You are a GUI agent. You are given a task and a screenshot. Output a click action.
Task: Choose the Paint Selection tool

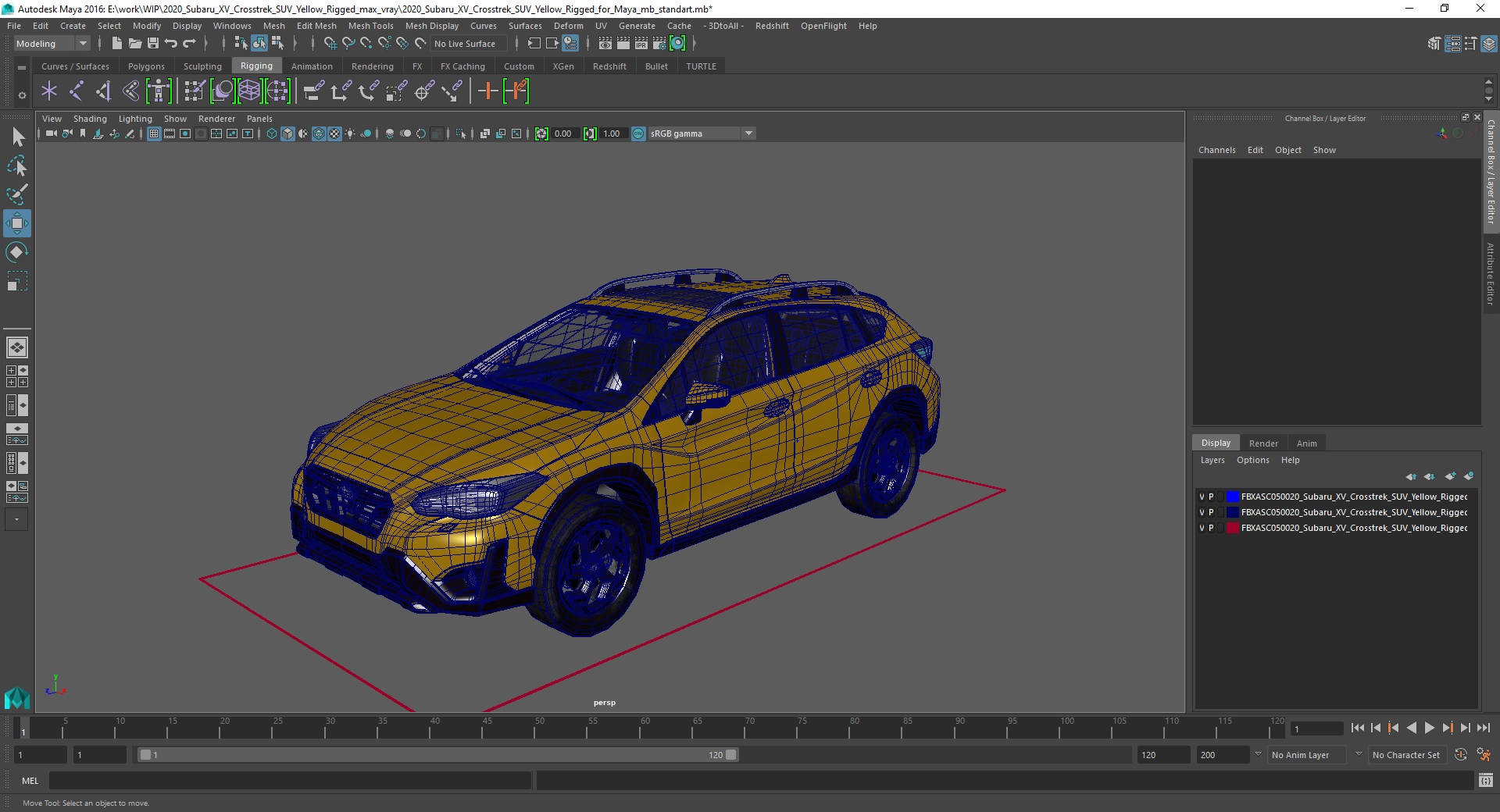pos(17,194)
